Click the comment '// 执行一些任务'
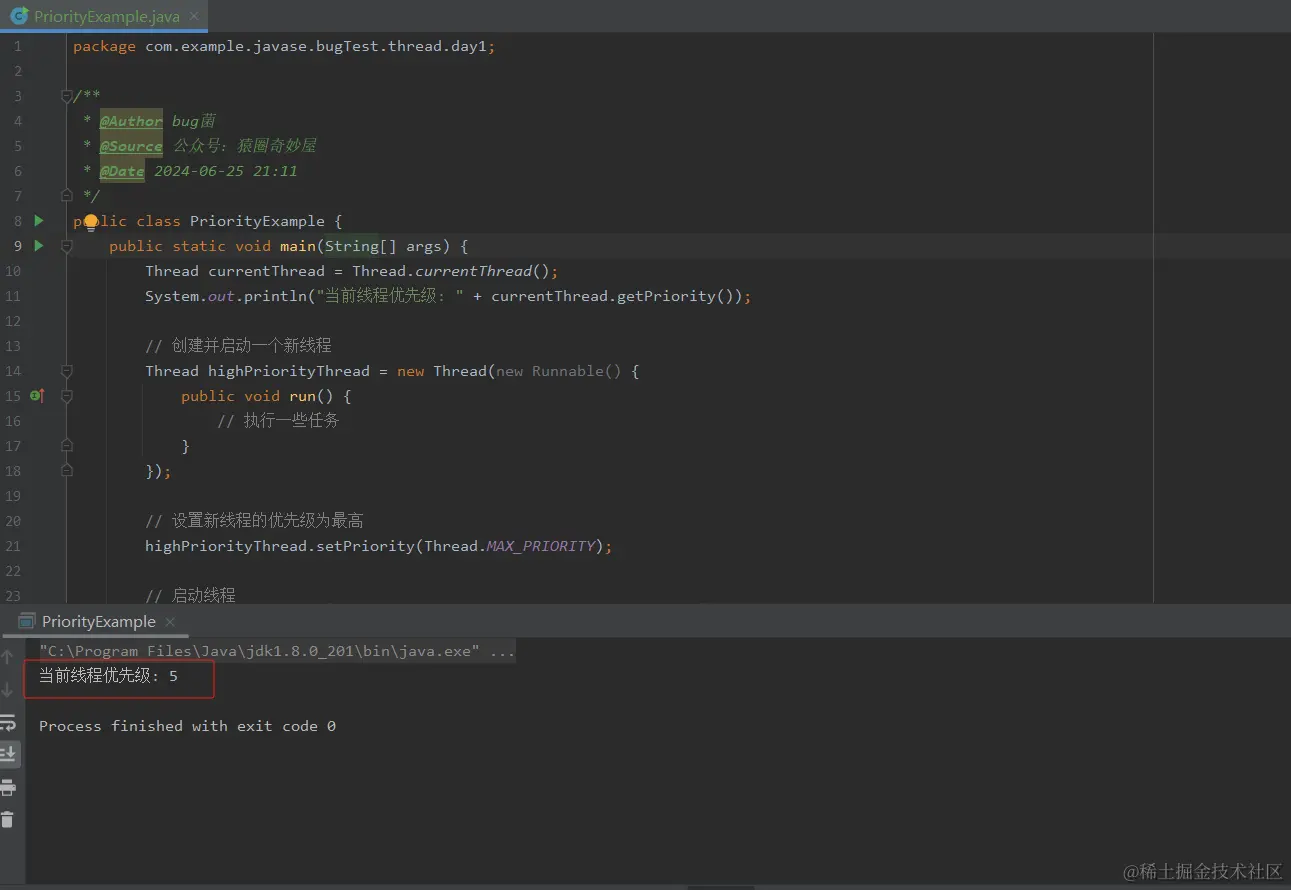Viewport: 1291px width, 890px height. pyautogui.click(x=278, y=421)
